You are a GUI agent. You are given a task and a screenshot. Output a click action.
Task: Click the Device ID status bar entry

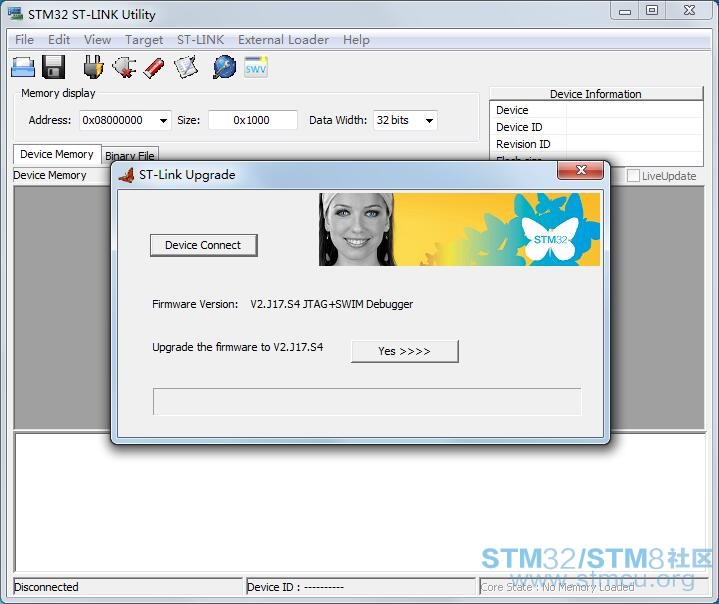pos(360,587)
